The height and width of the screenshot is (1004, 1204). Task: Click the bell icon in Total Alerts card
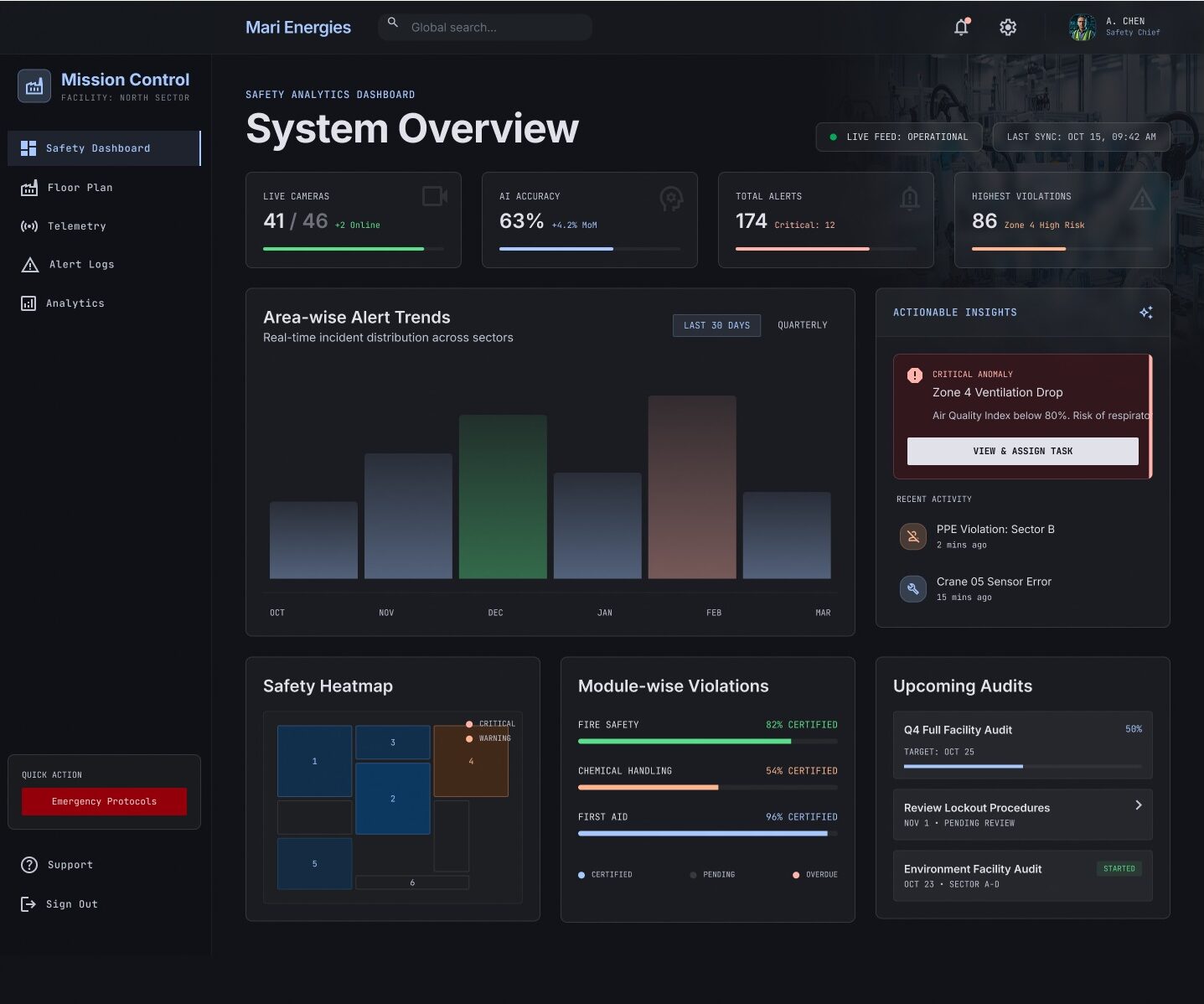[x=910, y=199]
